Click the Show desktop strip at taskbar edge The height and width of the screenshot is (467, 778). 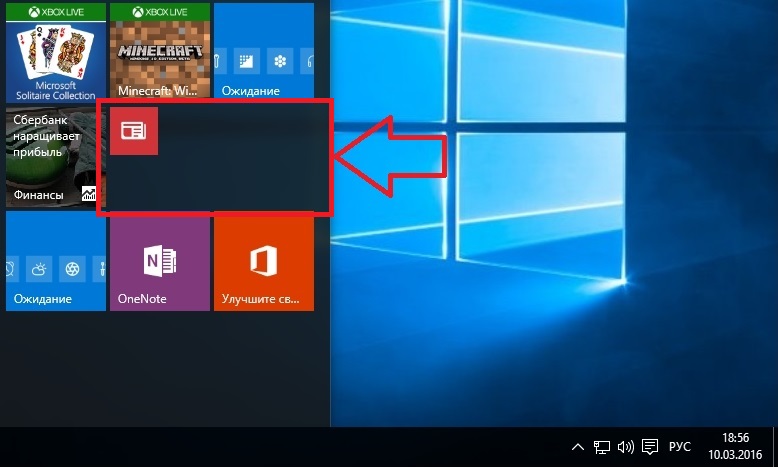(775, 447)
